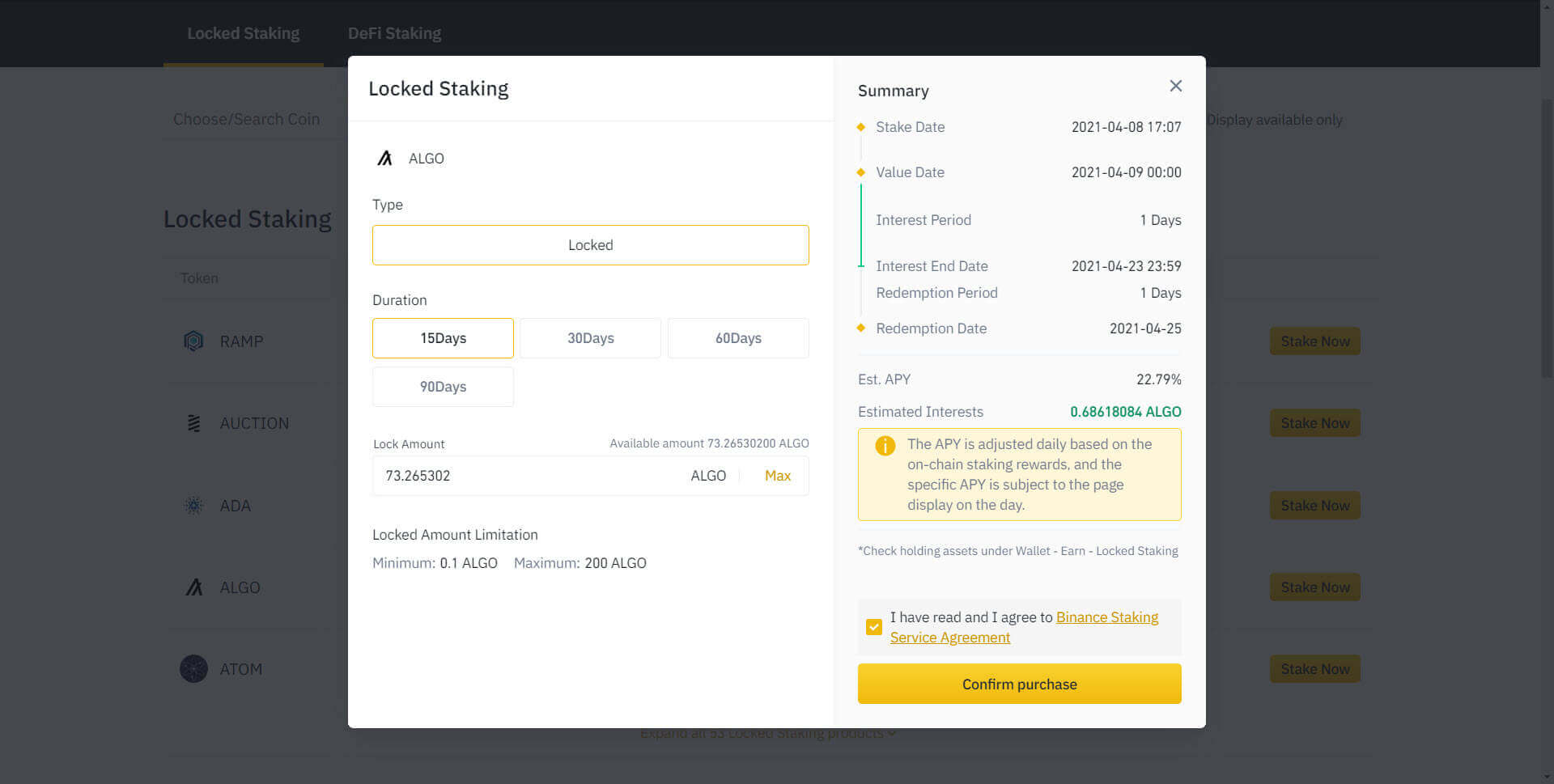This screenshot has height=784, width=1554.
Task: Click the RAMP token icon
Action: (193, 341)
